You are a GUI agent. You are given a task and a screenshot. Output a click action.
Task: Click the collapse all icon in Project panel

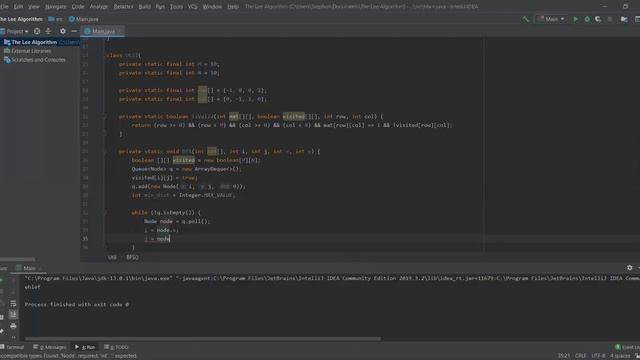[48, 31]
